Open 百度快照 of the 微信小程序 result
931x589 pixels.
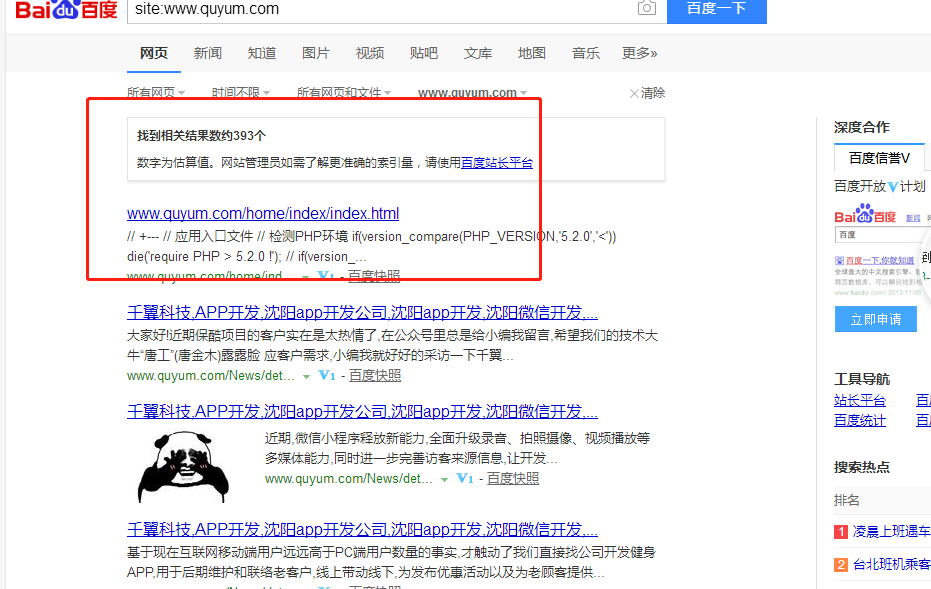[513, 479]
